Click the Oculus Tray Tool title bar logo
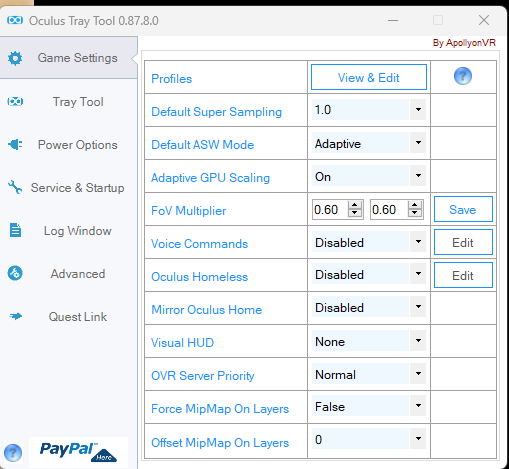The height and width of the screenshot is (469, 509). click(15, 21)
